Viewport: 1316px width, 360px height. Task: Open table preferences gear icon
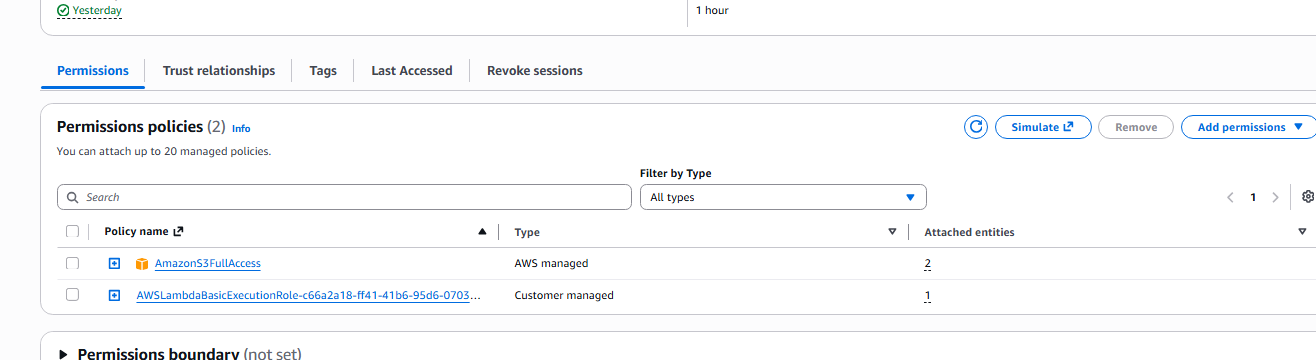click(1308, 197)
